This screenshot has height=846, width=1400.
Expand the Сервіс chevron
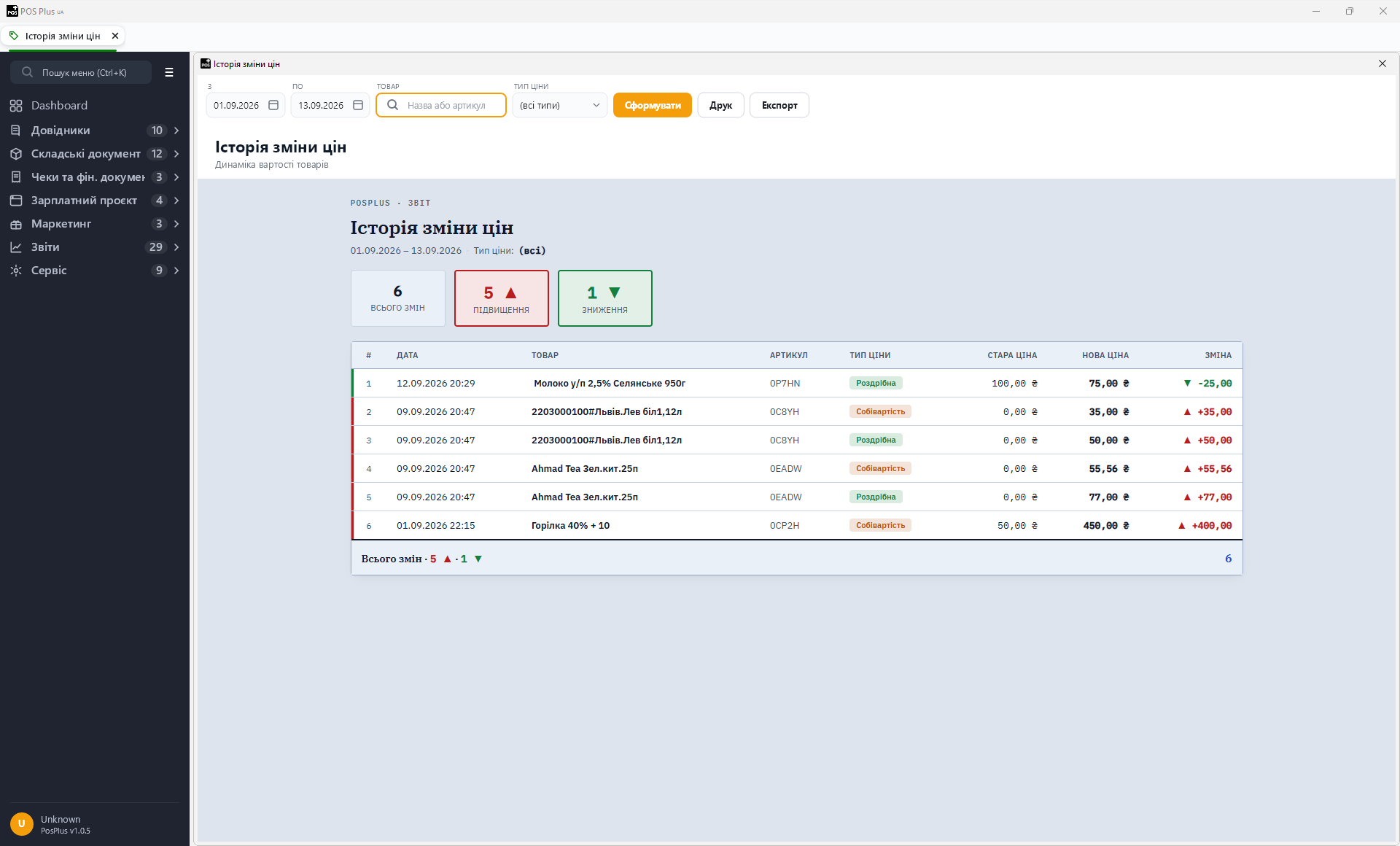point(176,271)
